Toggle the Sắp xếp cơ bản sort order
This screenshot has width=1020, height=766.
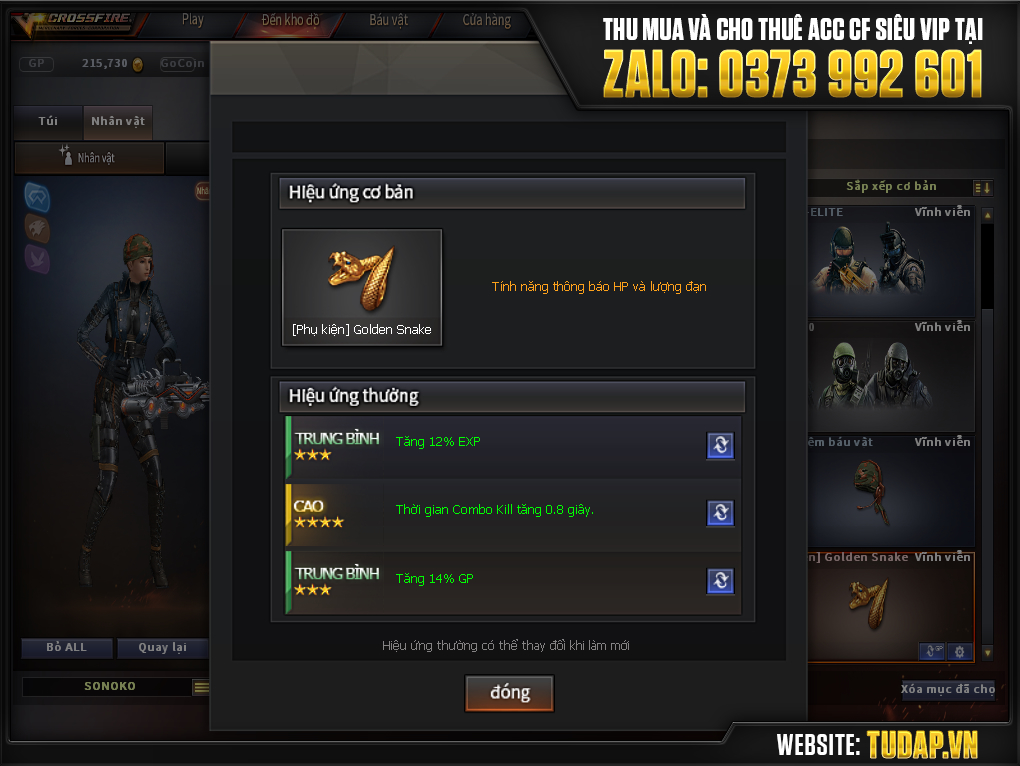pyautogui.click(x=982, y=188)
